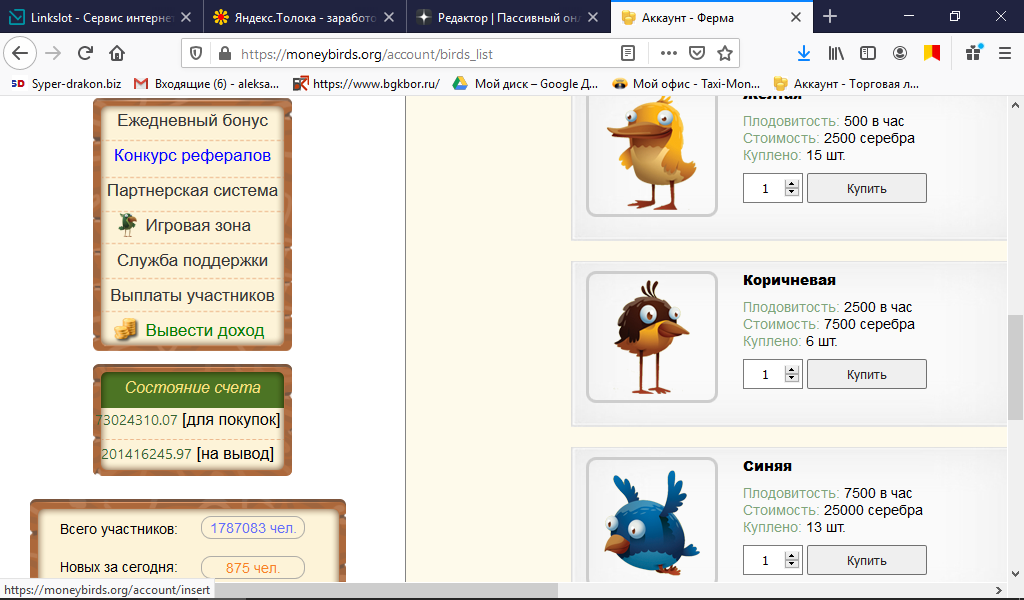Screen dimensions: 1024x600
Task: Open Аккаунт - Торговая bookmark
Action: click(x=846, y=84)
